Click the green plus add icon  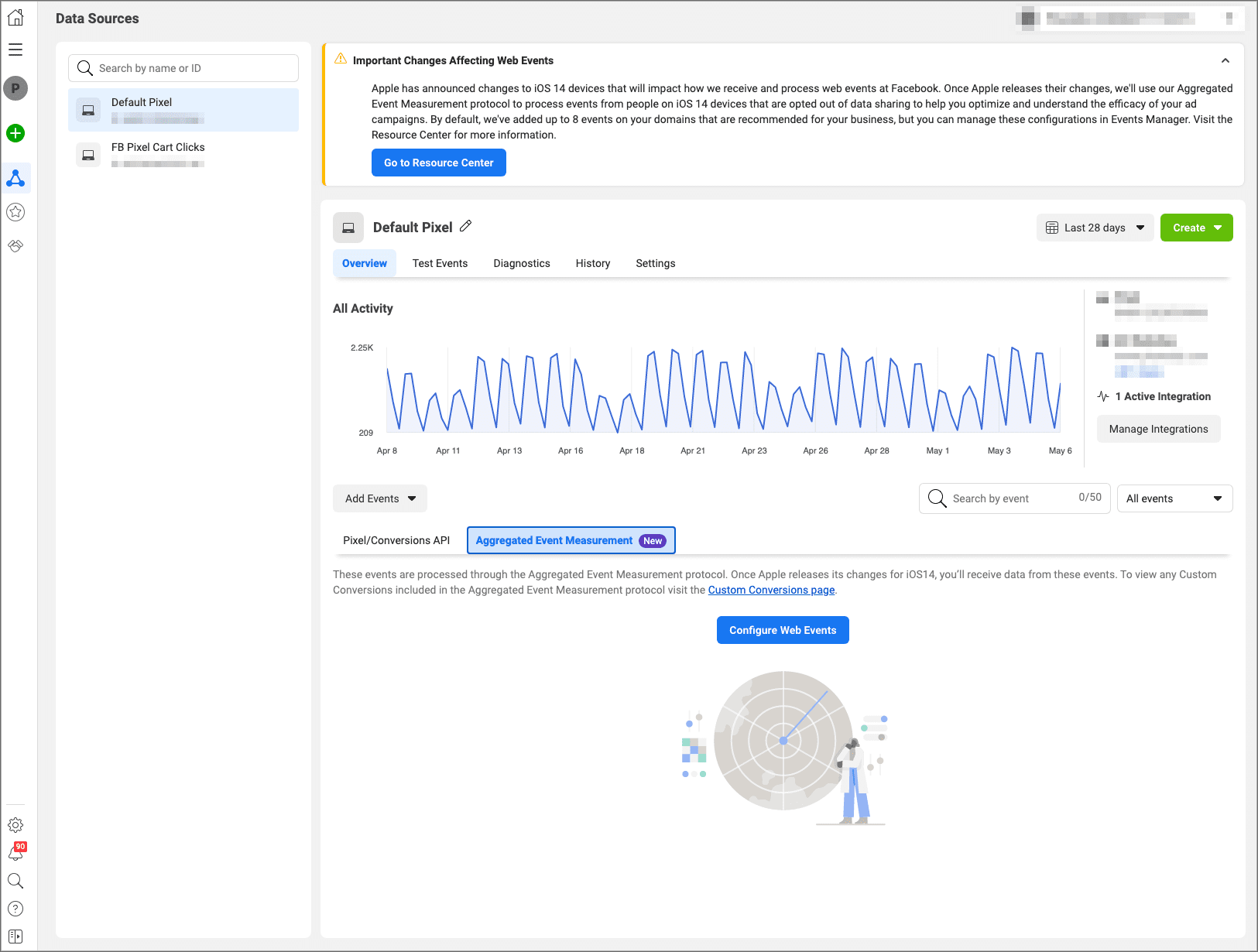[x=15, y=133]
